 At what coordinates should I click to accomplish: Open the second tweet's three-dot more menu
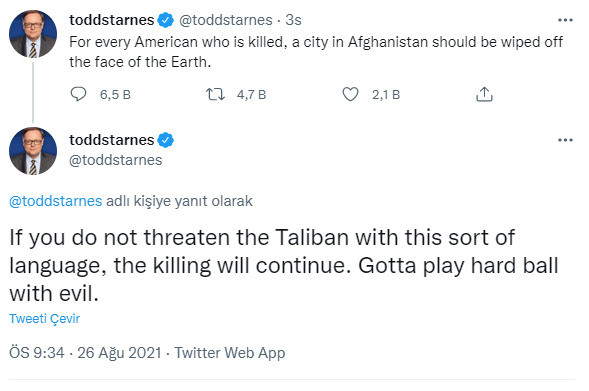(x=565, y=140)
